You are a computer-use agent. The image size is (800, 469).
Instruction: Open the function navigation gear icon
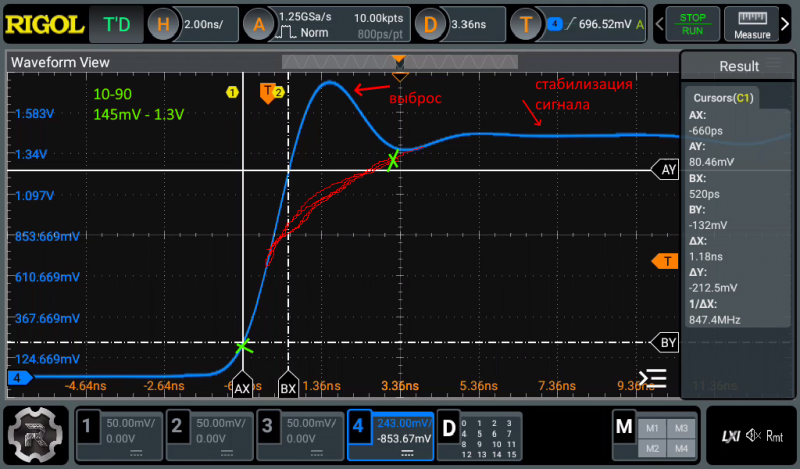(34, 436)
